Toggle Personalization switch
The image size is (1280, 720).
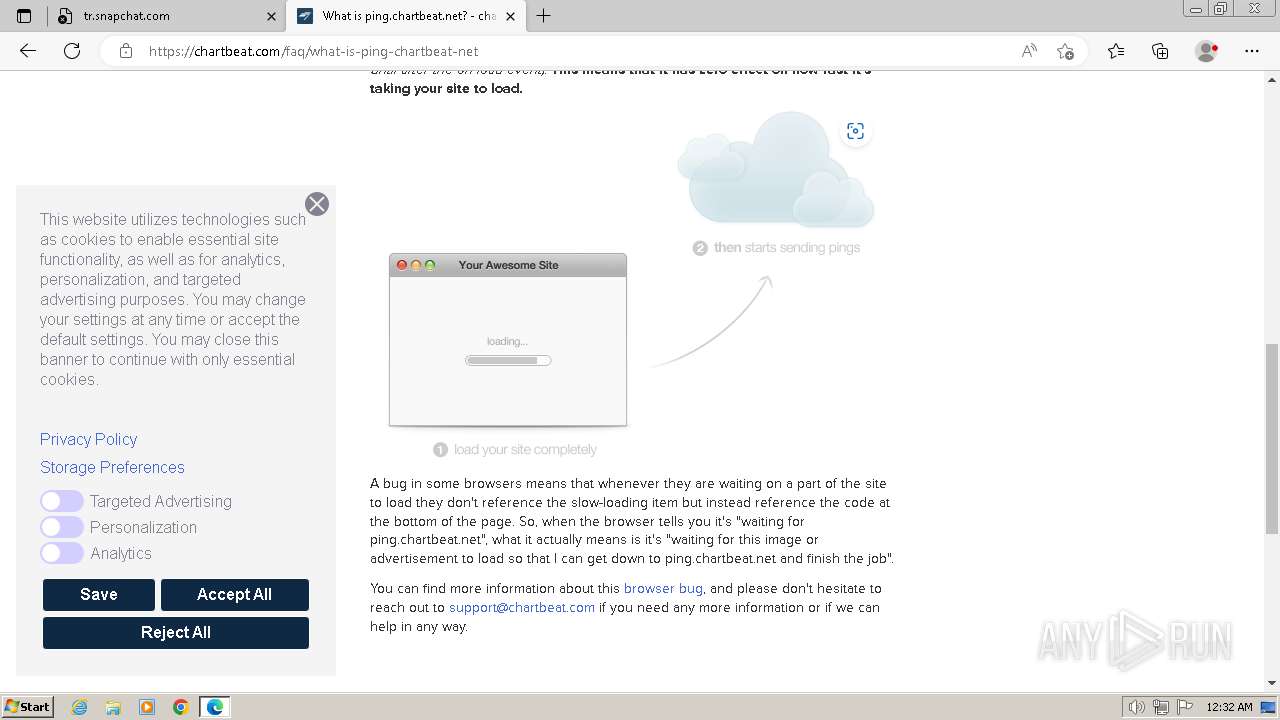point(62,527)
